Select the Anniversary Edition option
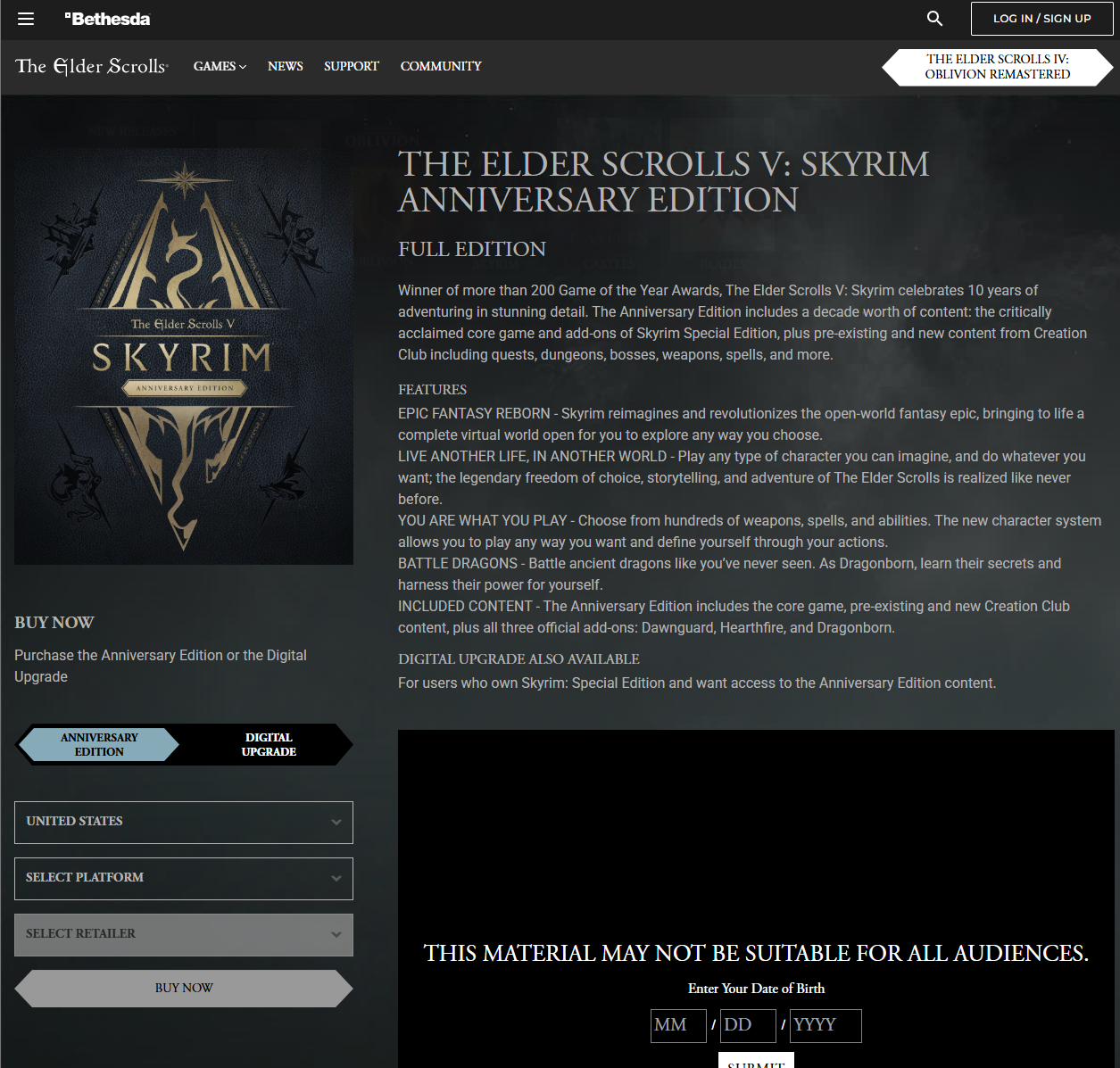The width and height of the screenshot is (1120, 1068). coord(99,745)
